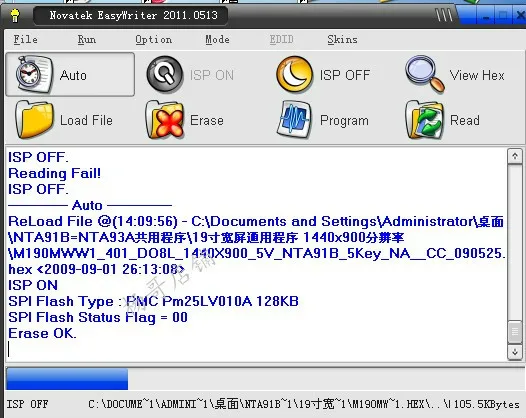Click the Auto button label

73,75
